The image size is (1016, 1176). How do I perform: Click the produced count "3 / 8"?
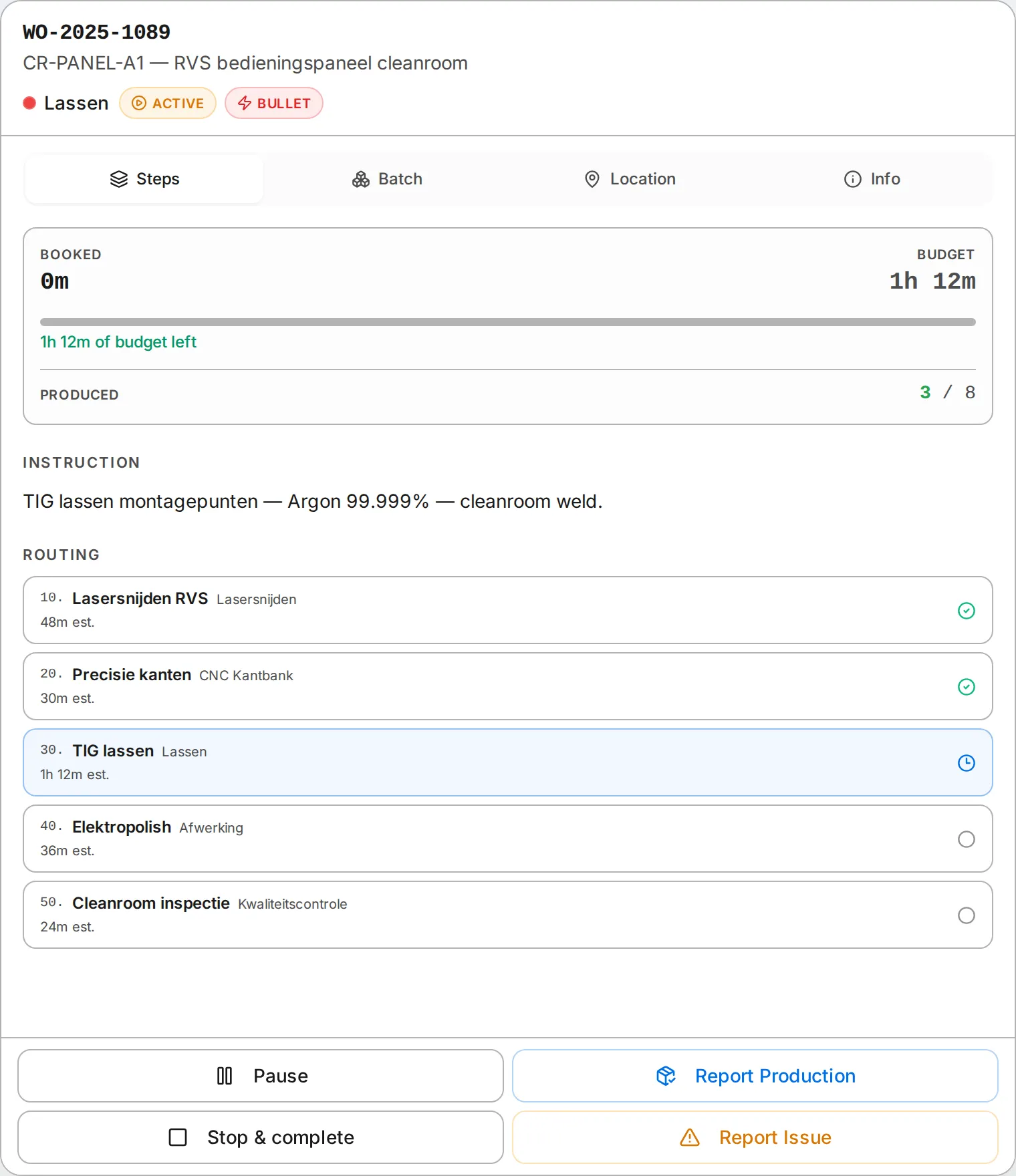click(x=947, y=392)
